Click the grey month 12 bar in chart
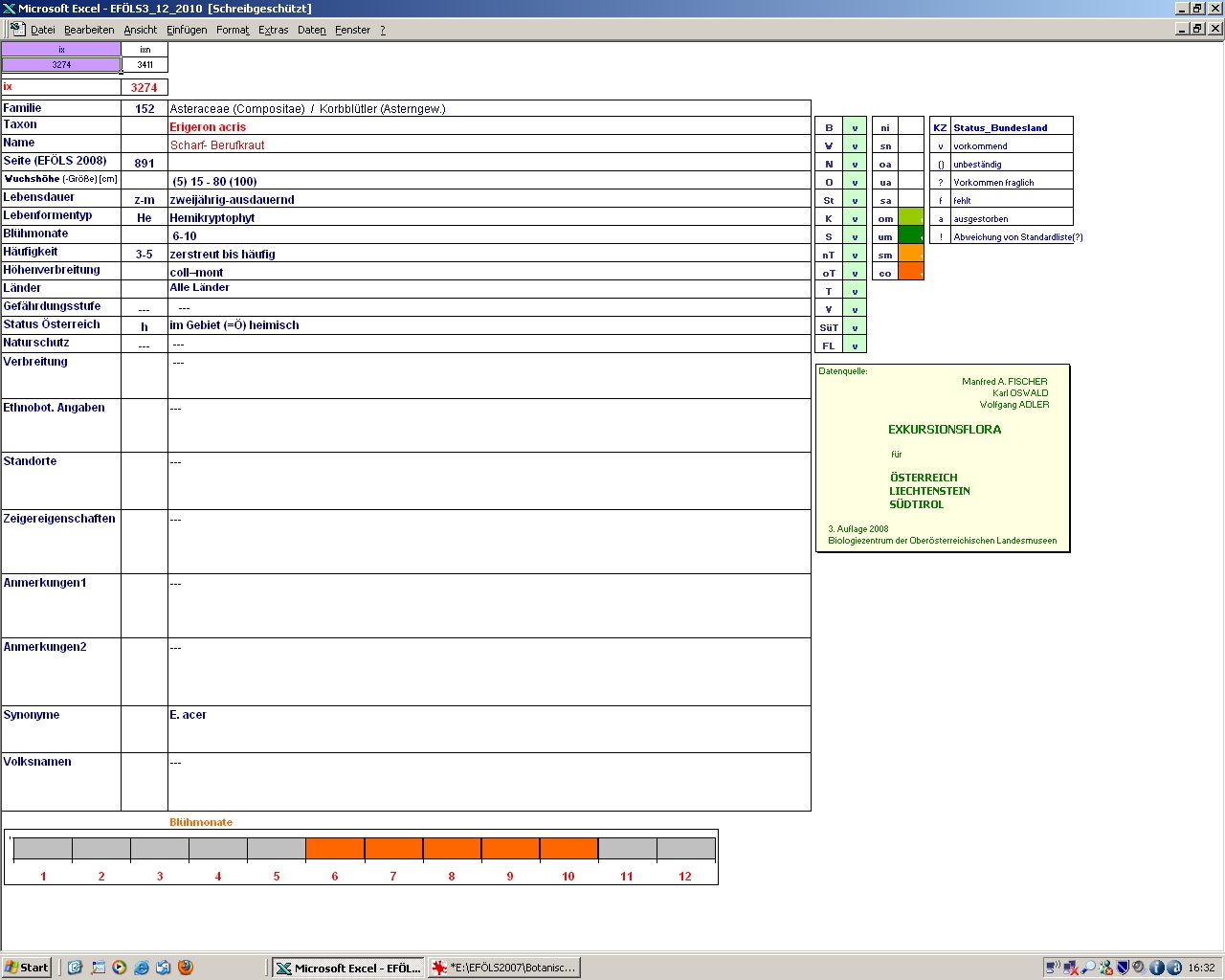 click(685, 849)
